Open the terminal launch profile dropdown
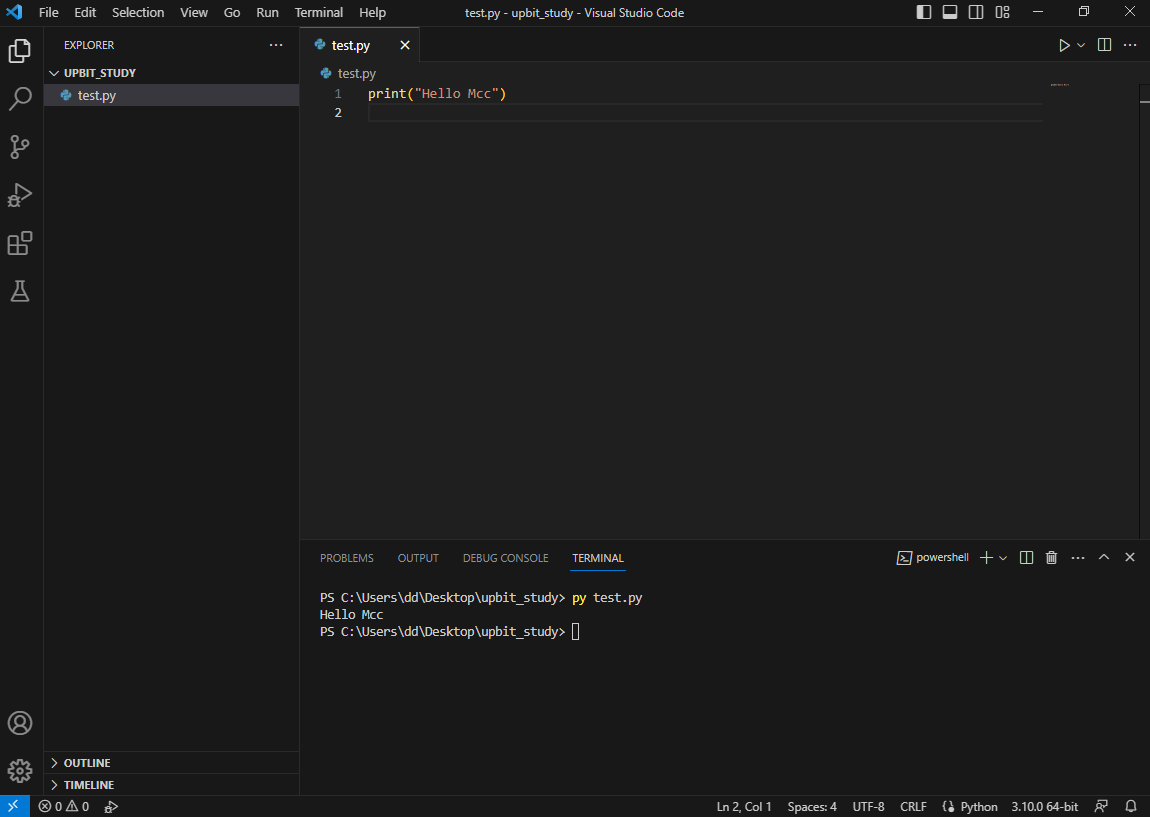Viewport: 1150px width, 817px height. pos(1003,557)
